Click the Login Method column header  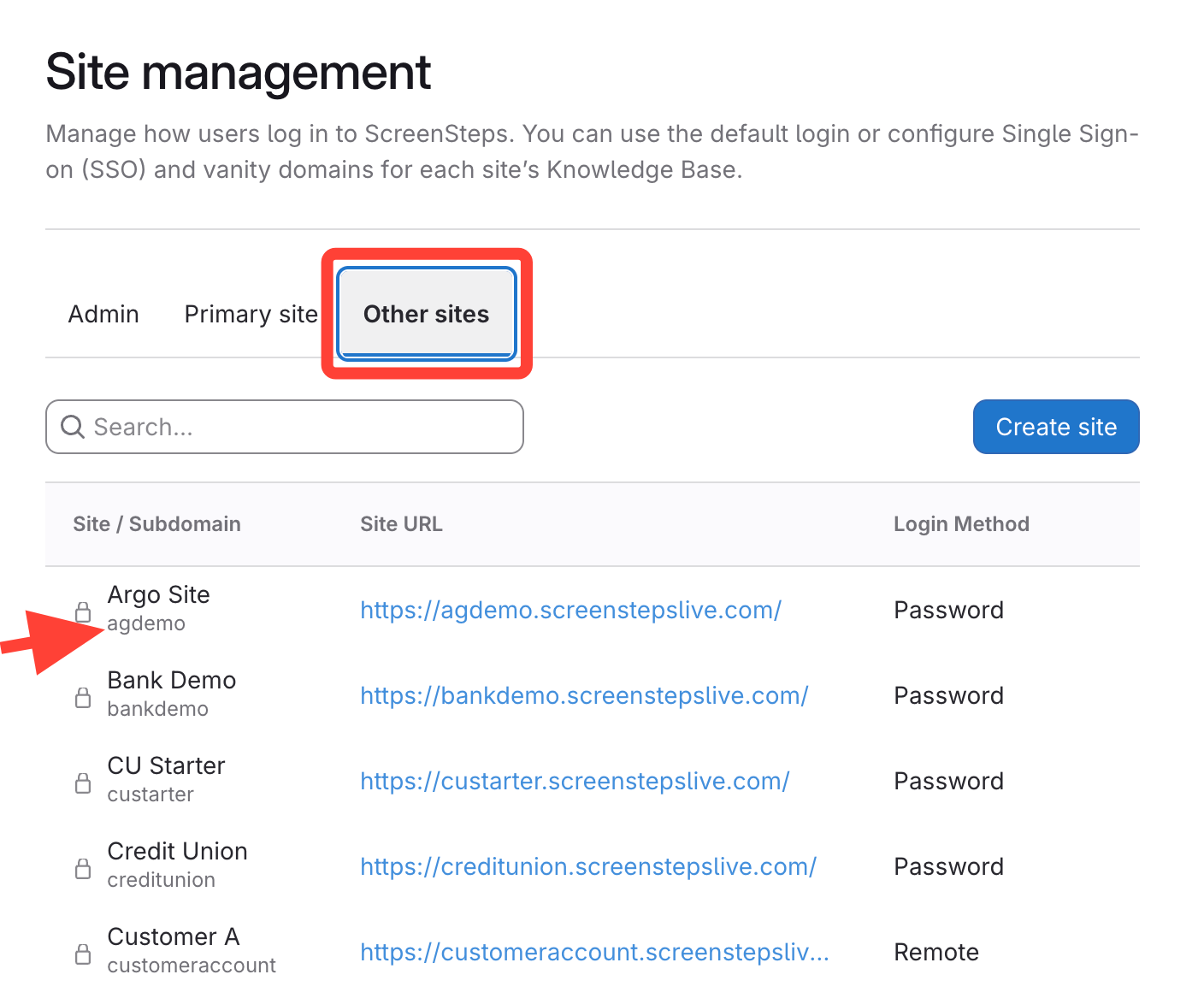coord(961,524)
